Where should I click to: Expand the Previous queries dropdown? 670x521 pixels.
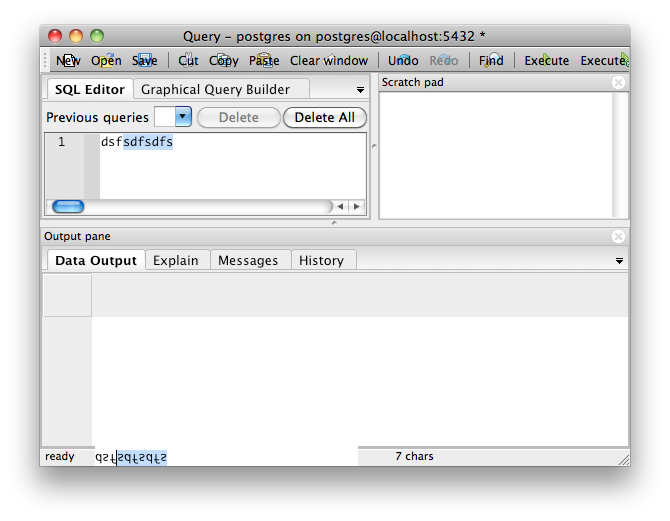pyautogui.click(x=182, y=117)
